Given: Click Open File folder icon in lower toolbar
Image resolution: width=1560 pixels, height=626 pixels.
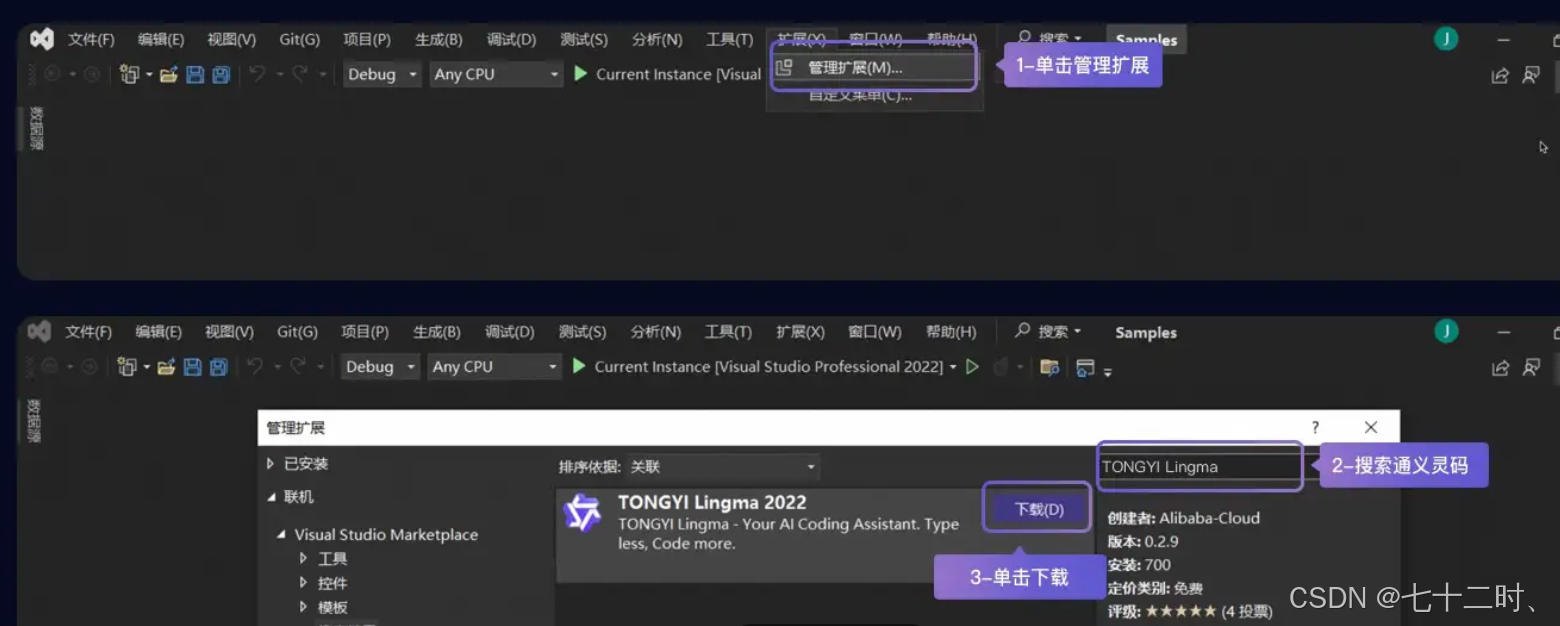Looking at the screenshot, I should (167, 367).
